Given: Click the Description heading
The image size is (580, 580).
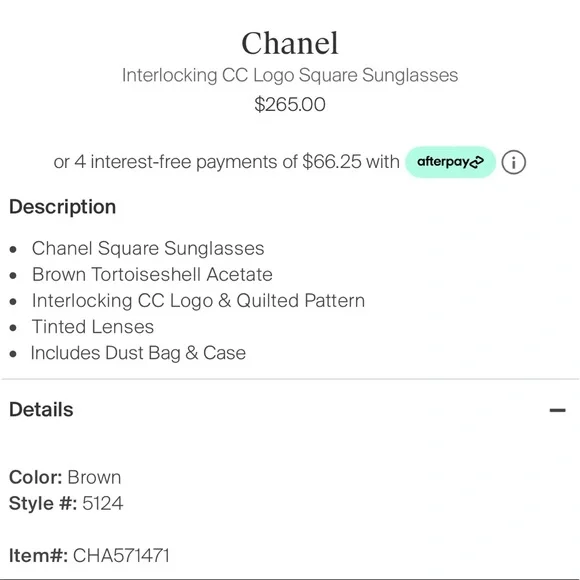Looking at the screenshot, I should (63, 207).
